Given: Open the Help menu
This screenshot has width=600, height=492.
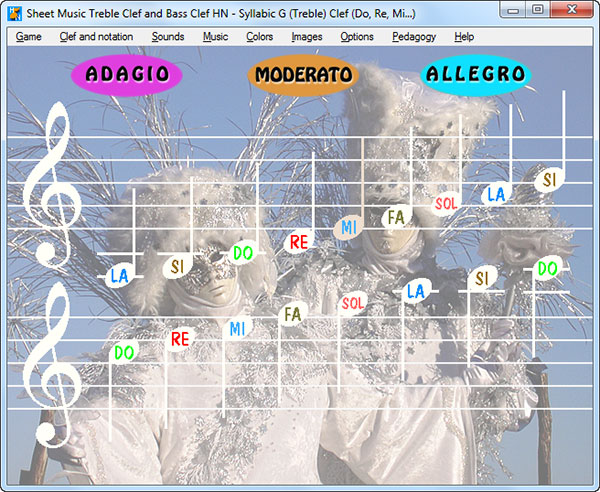Looking at the screenshot, I should pos(464,37).
